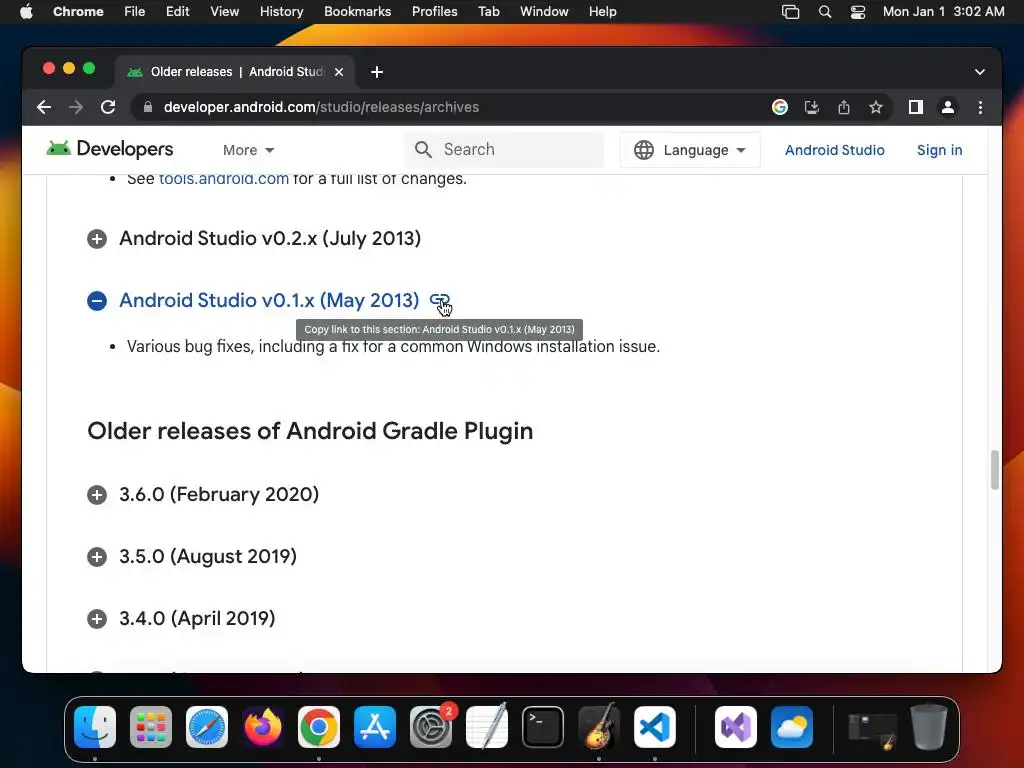Open the Chrome menu in menu bar
This screenshot has width=1024, height=768.
click(x=78, y=12)
